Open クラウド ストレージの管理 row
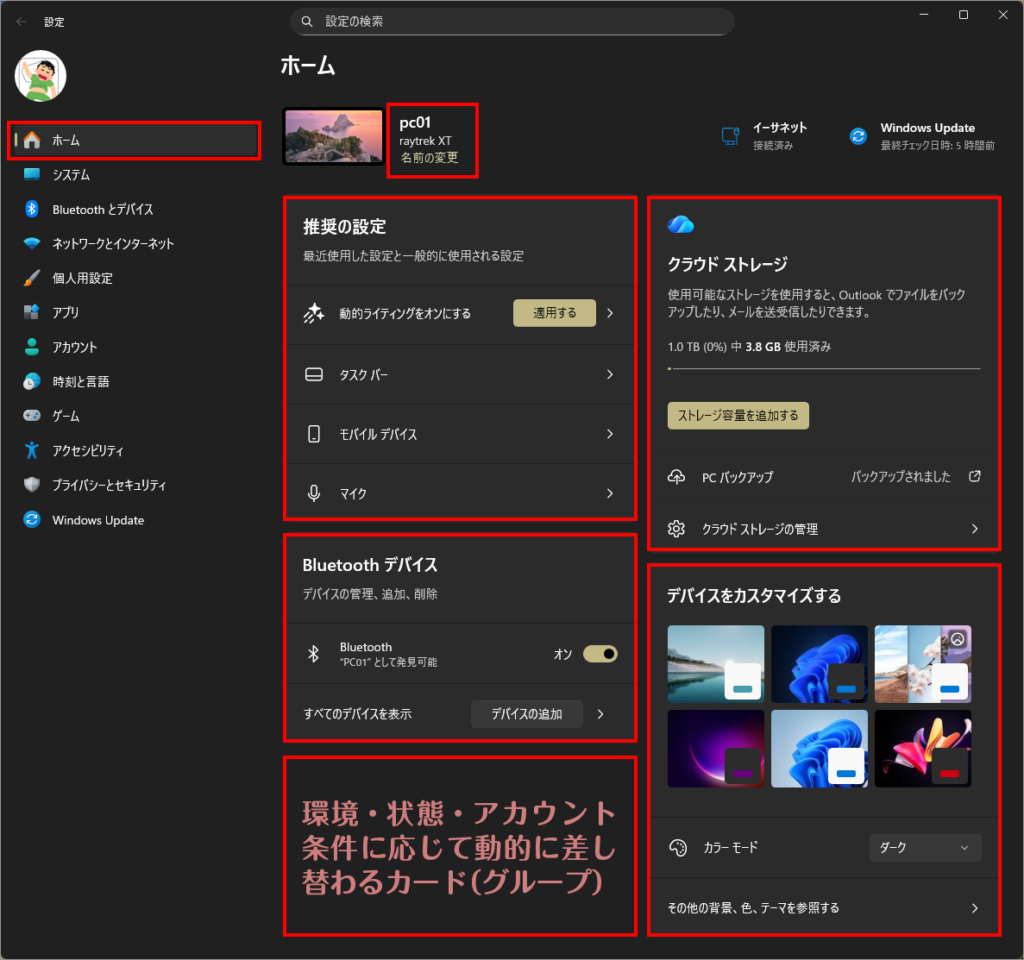Screen dimensions: 1024x960 [823, 529]
